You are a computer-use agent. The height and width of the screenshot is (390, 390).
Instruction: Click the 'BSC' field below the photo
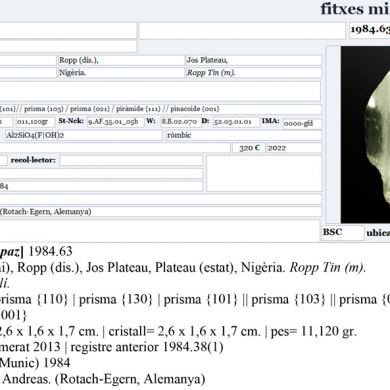click(343, 232)
